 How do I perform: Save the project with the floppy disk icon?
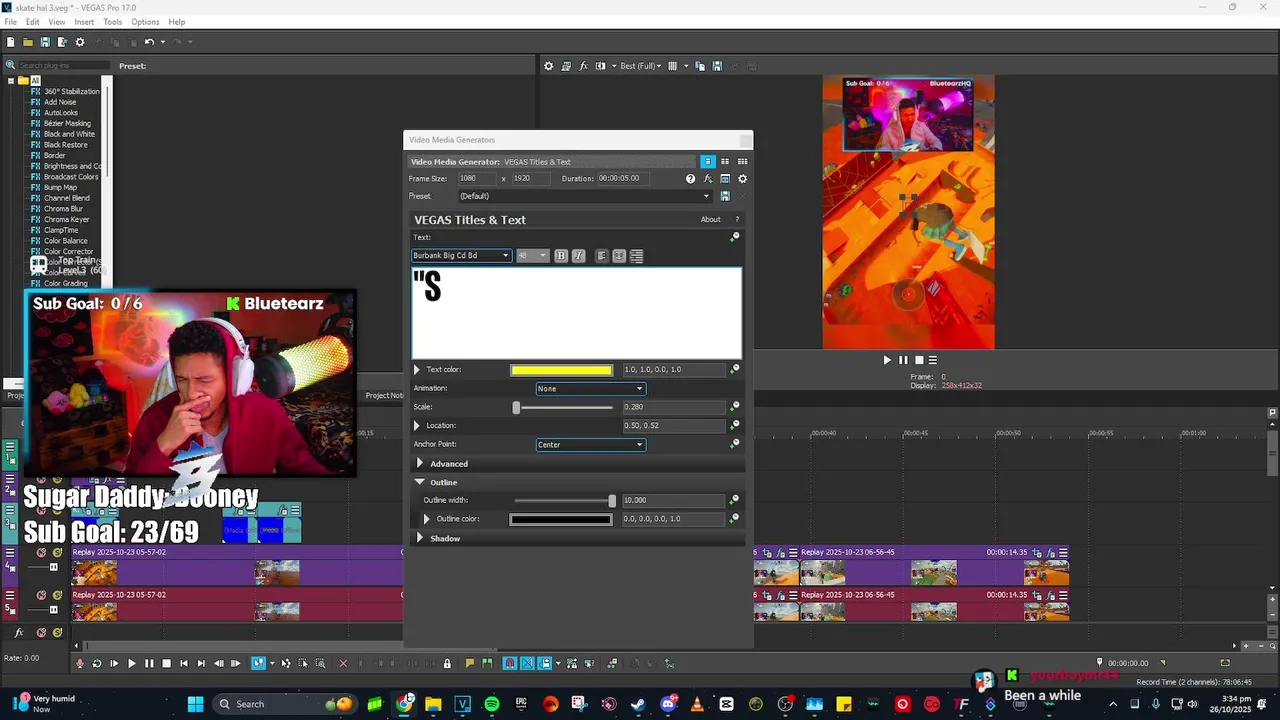(x=45, y=42)
